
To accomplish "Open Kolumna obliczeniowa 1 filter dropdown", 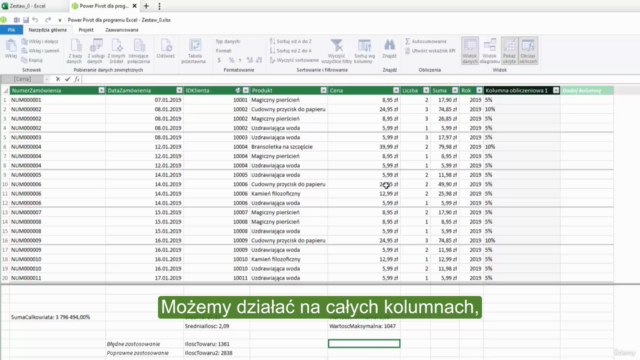I will [x=556, y=90].
